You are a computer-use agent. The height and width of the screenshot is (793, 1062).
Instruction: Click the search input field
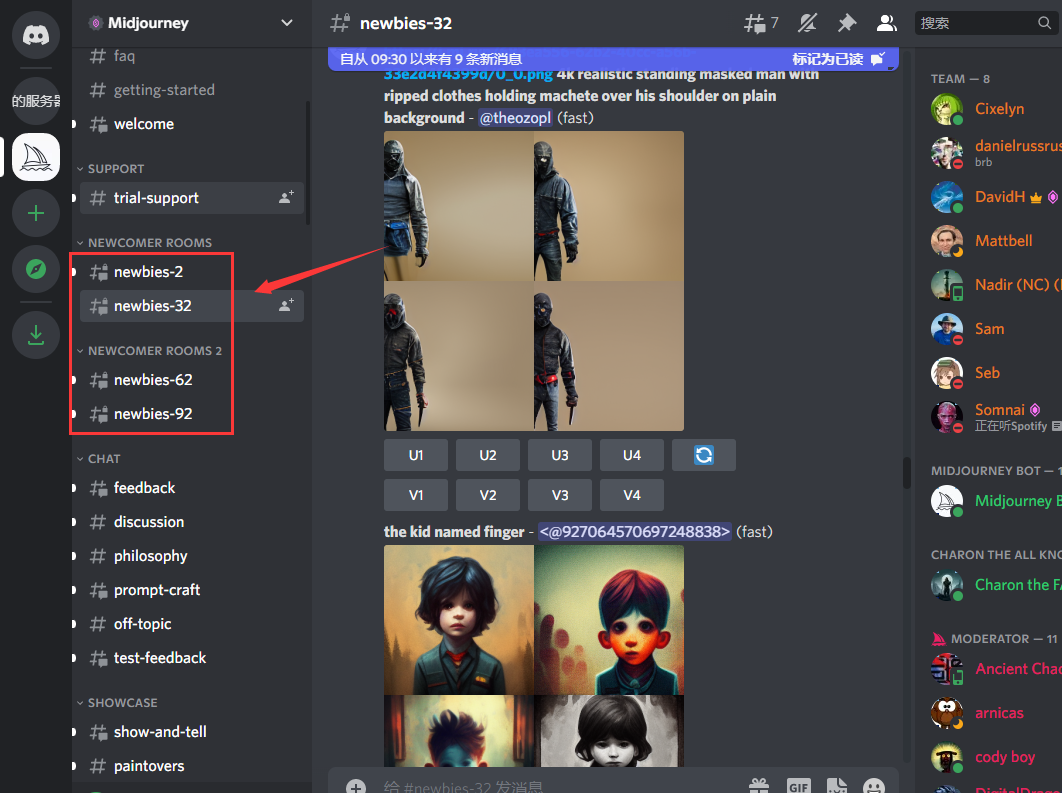(975, 23)
